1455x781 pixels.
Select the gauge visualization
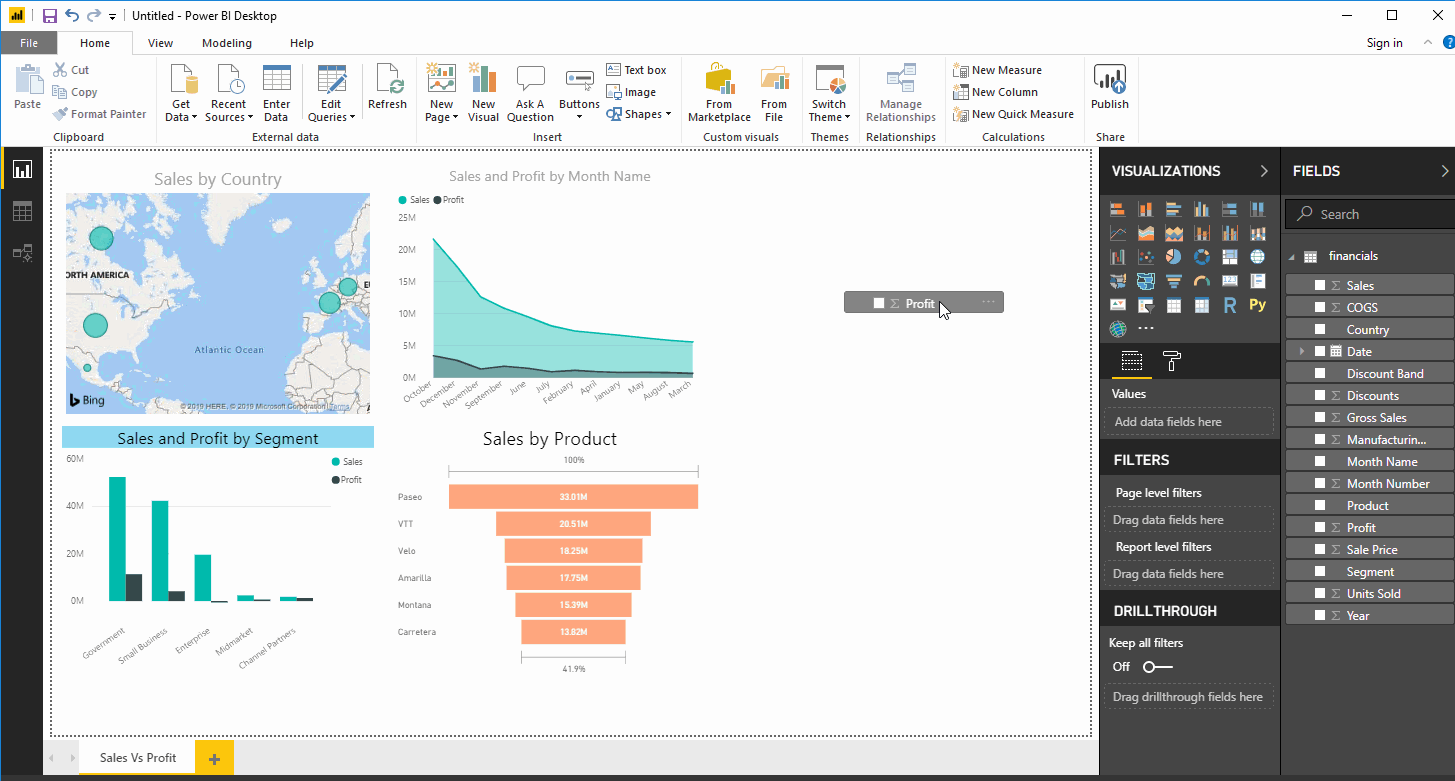(1202, 281)
